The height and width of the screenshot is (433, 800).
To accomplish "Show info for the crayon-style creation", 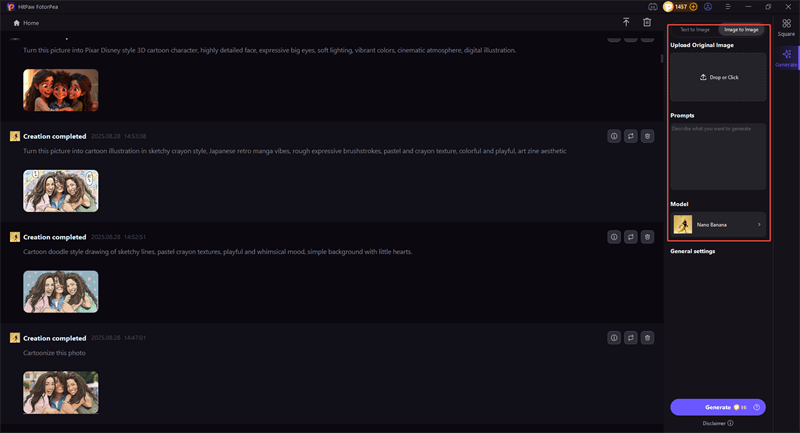I will point(613,136).
